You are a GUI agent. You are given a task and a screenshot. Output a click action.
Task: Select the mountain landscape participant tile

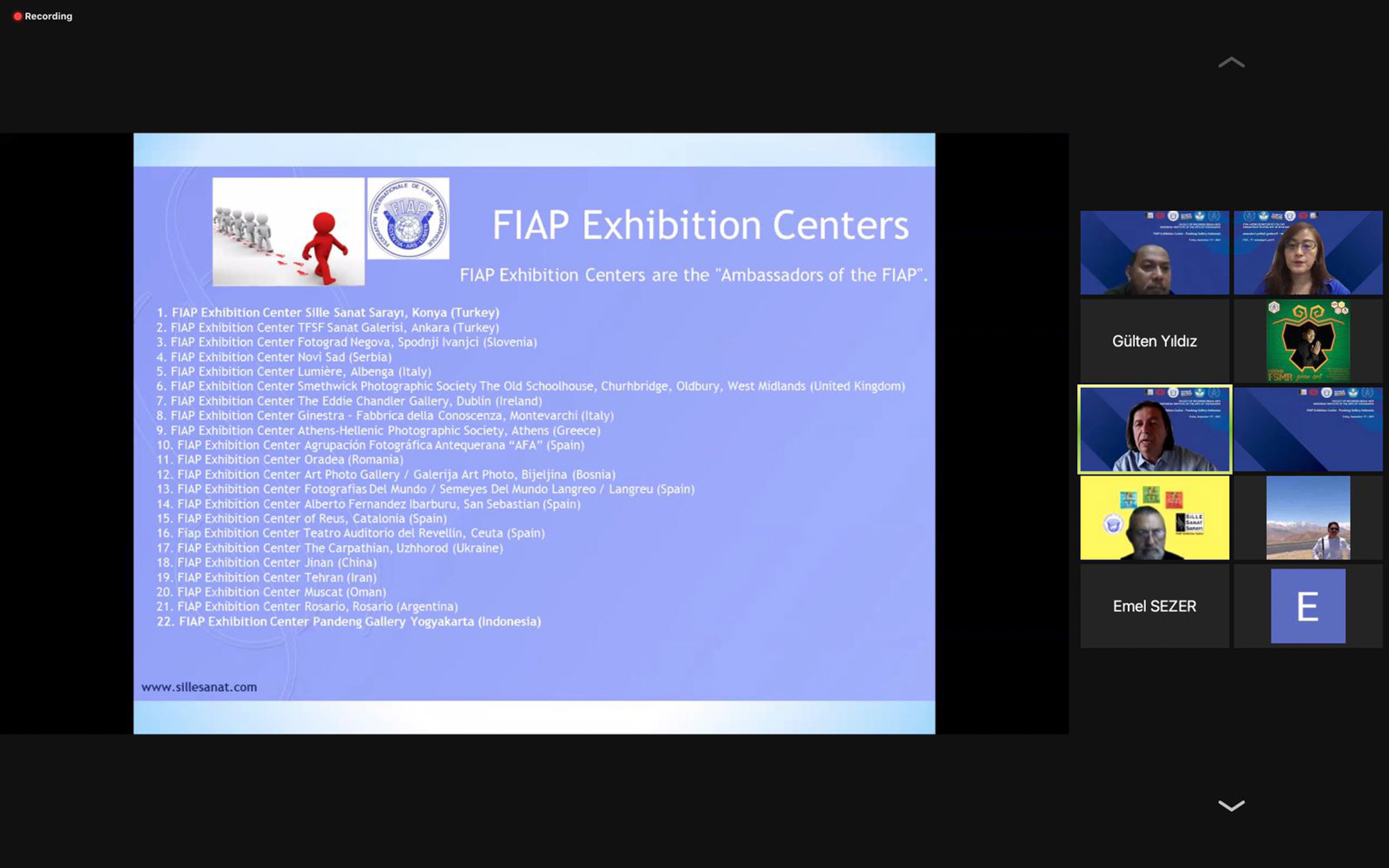point(1308,517)
